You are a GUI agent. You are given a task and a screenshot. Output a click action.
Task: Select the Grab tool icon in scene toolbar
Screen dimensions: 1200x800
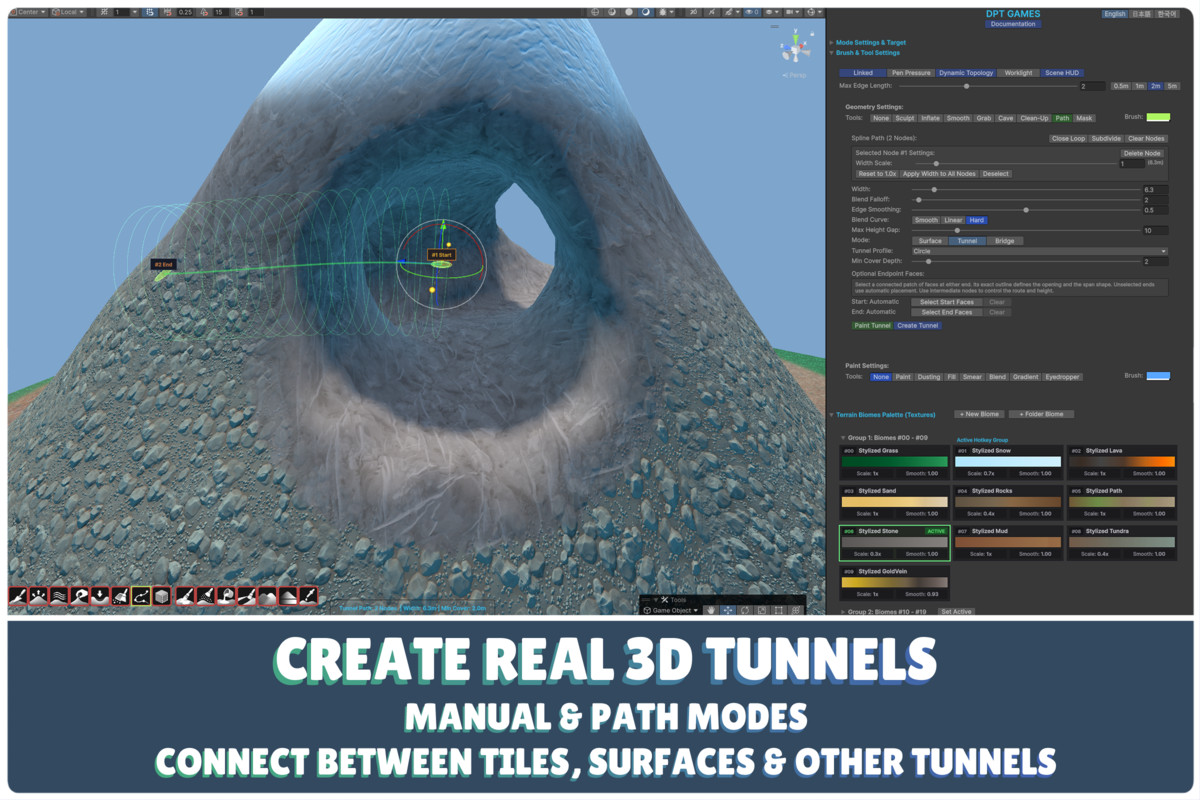pyautogui.click(x=79, y=596)
